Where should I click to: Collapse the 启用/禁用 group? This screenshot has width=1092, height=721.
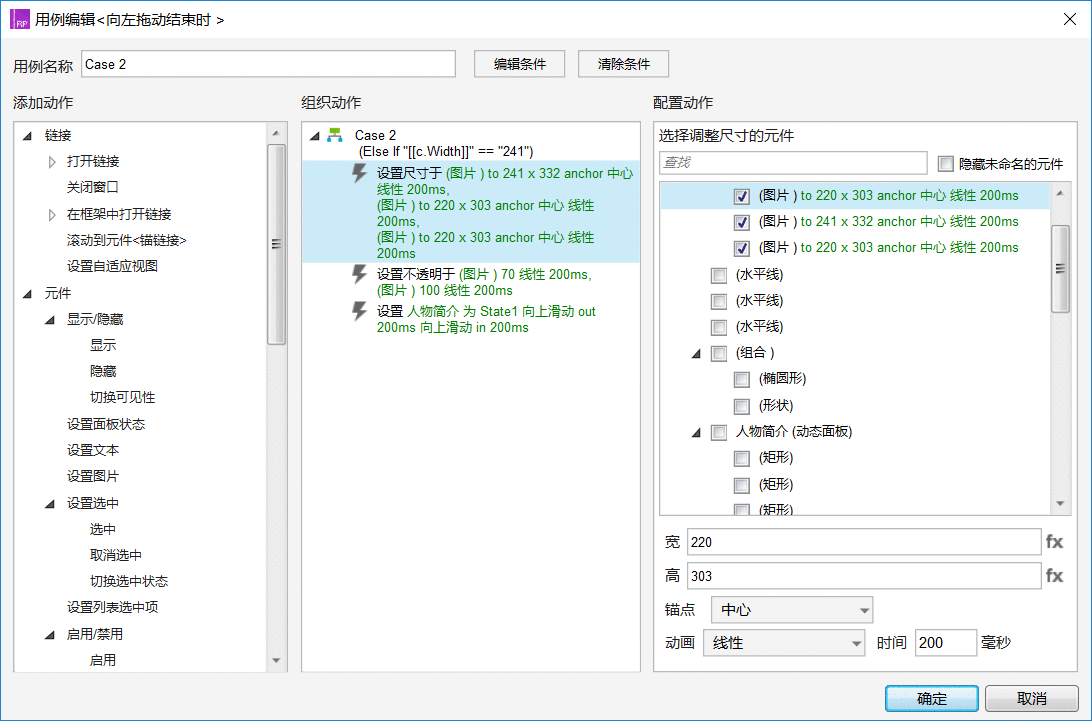pyautogui.click(x=50, y=635)
